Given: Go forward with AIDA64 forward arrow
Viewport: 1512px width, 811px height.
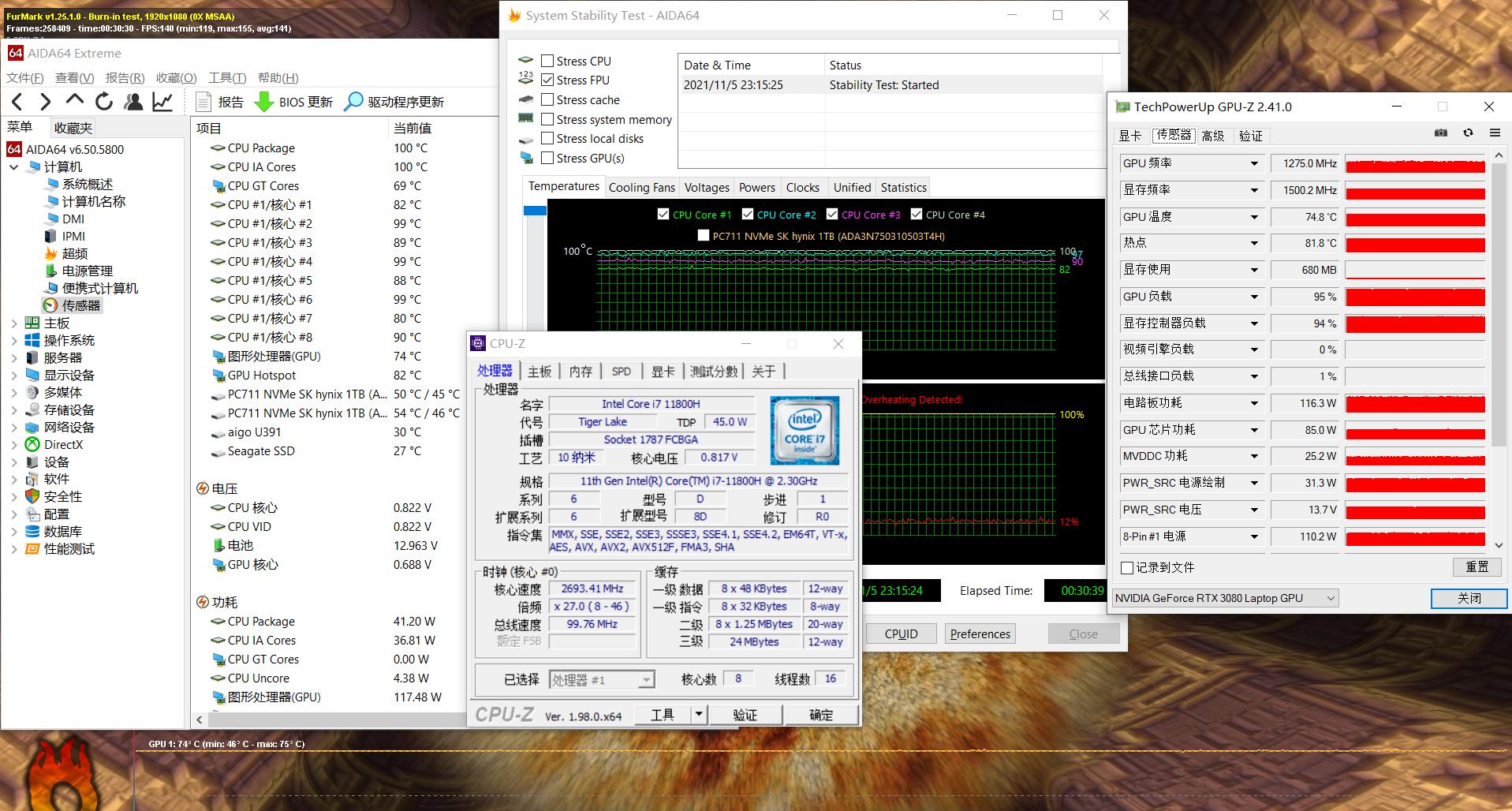Looking at the screenshot, I should coord(46,102).
